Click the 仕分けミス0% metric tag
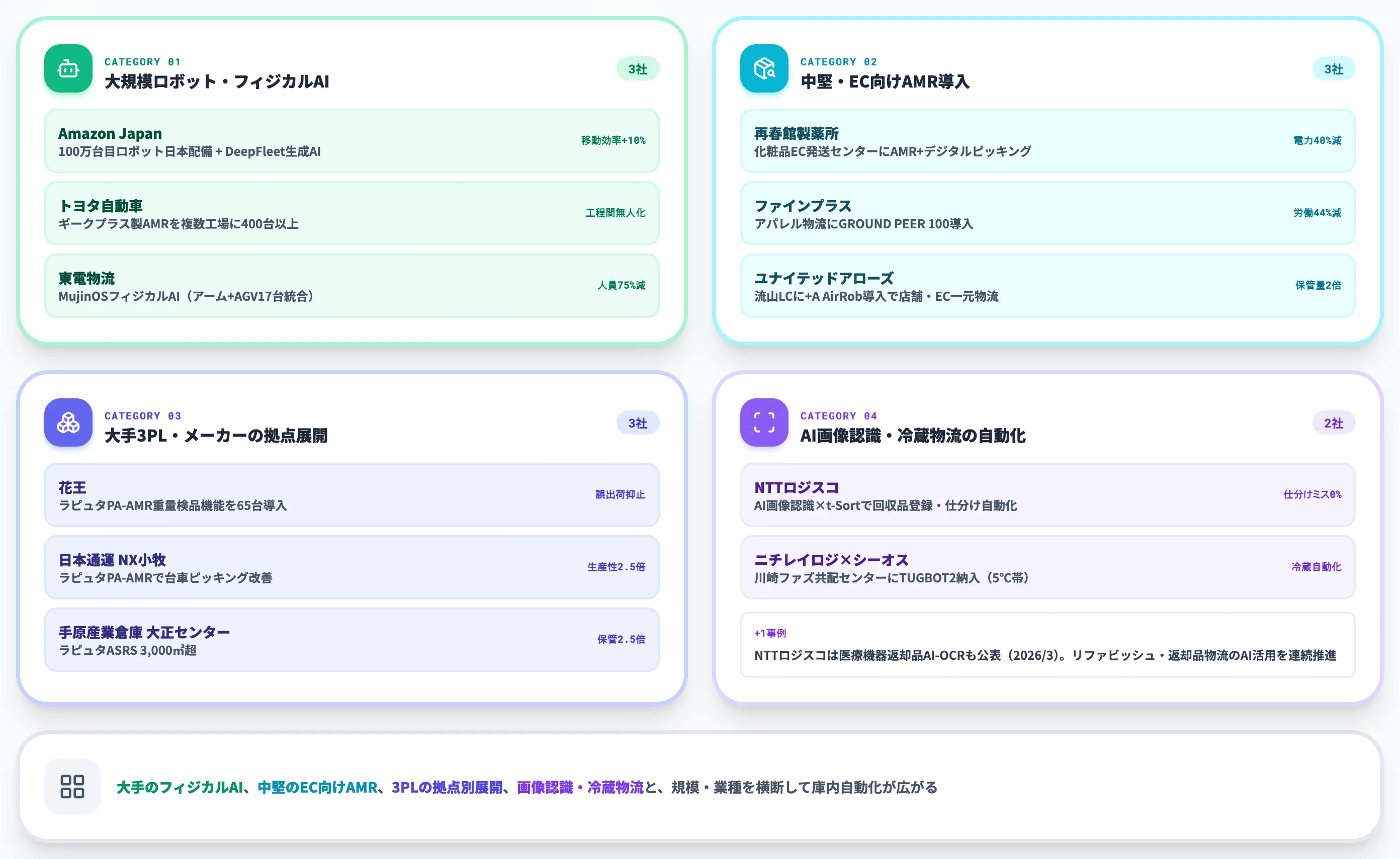This screenshot has height=859, width=1400. [x=1312, y=494]
